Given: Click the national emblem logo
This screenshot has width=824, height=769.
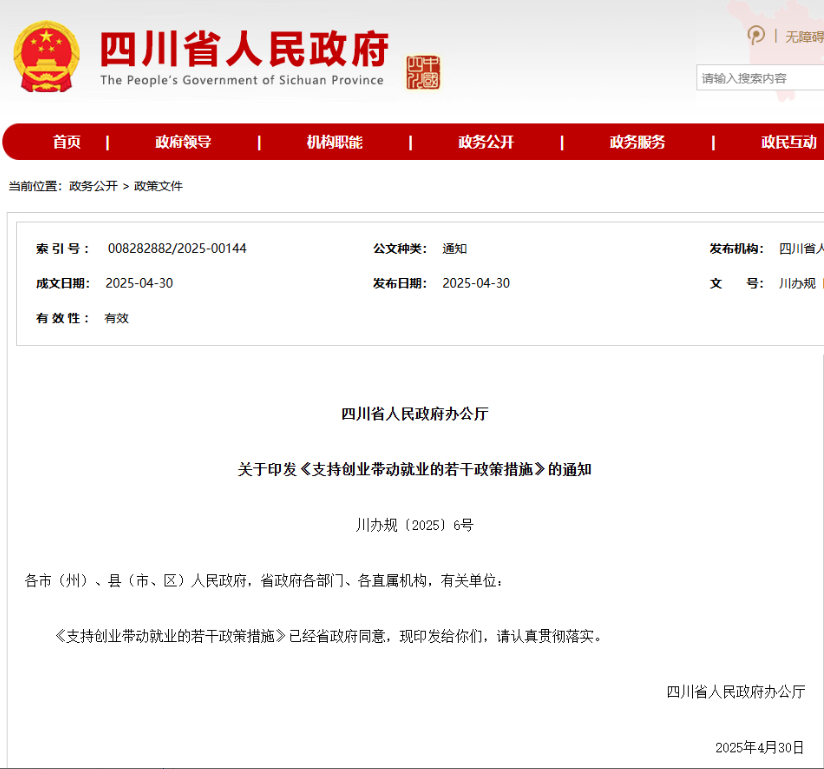Looking at the screenshot, I should pos(46,56).
